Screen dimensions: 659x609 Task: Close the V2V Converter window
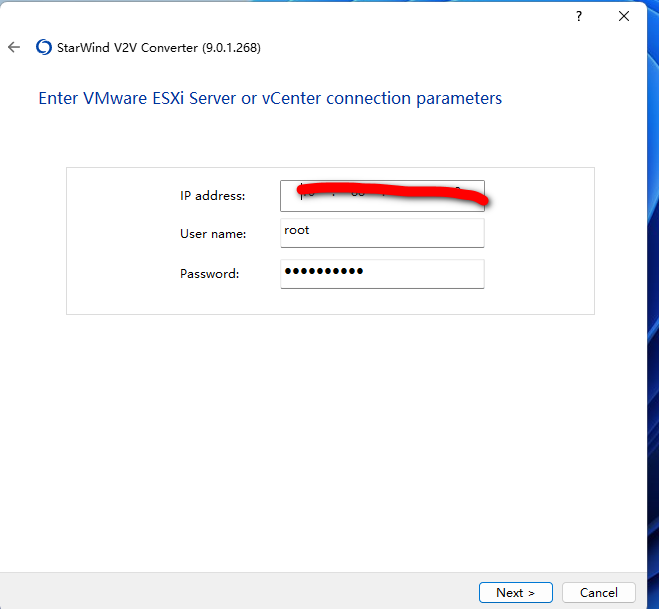click(x=624, y=16)
